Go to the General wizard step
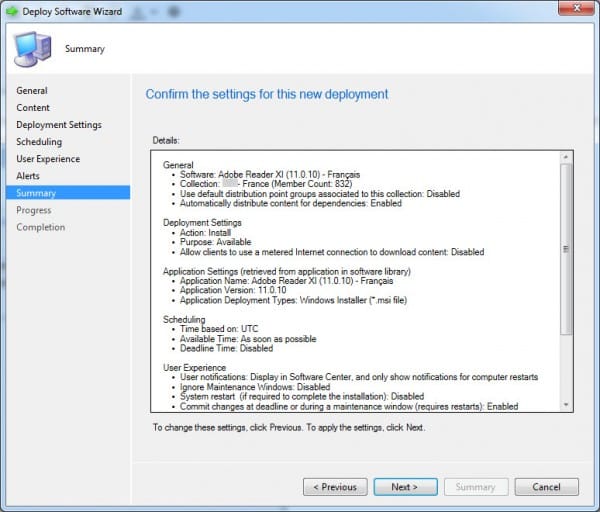The image size is (600, 512). [32, 91]
